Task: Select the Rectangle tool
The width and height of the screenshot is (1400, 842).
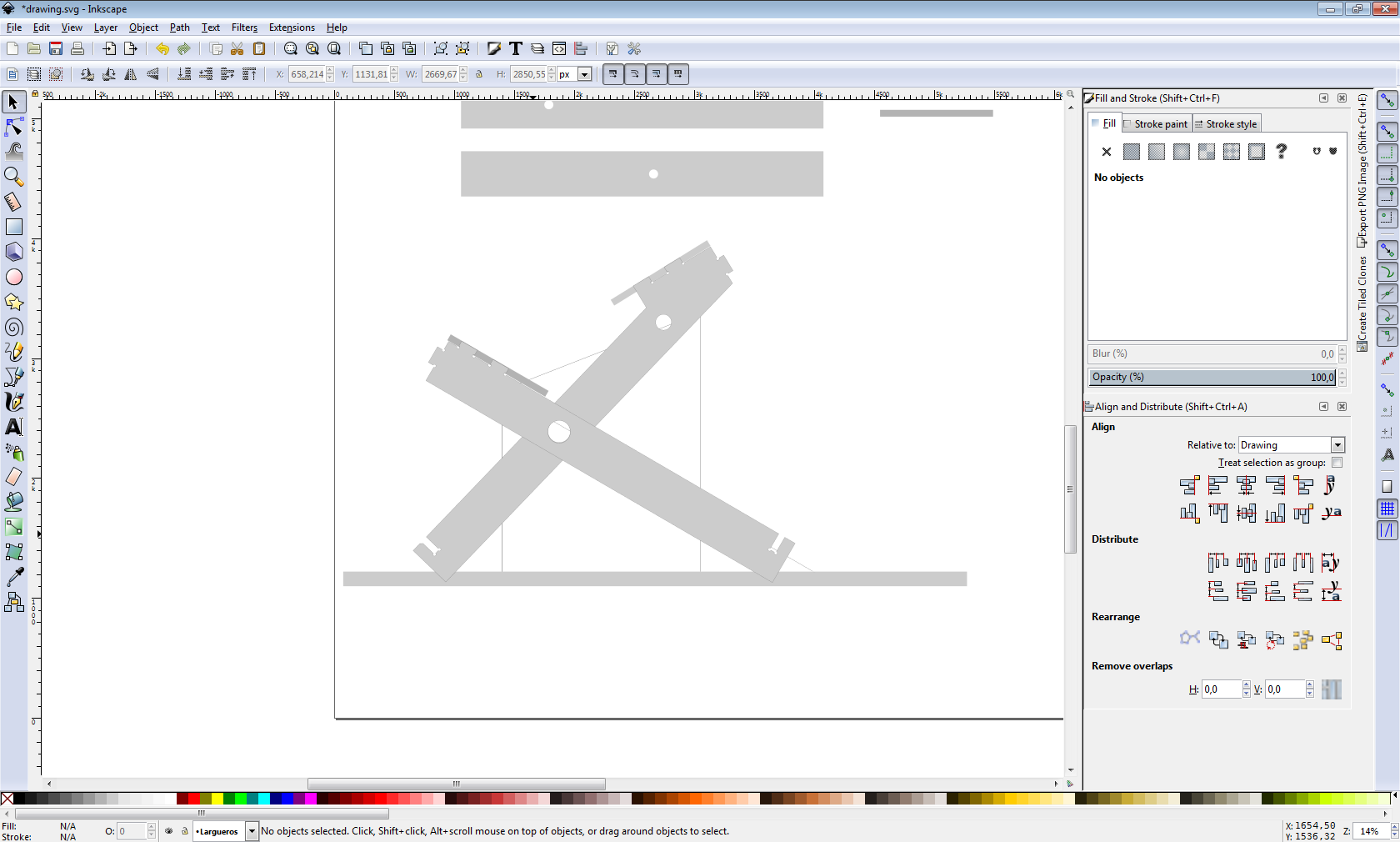Action: click(13, 227)
